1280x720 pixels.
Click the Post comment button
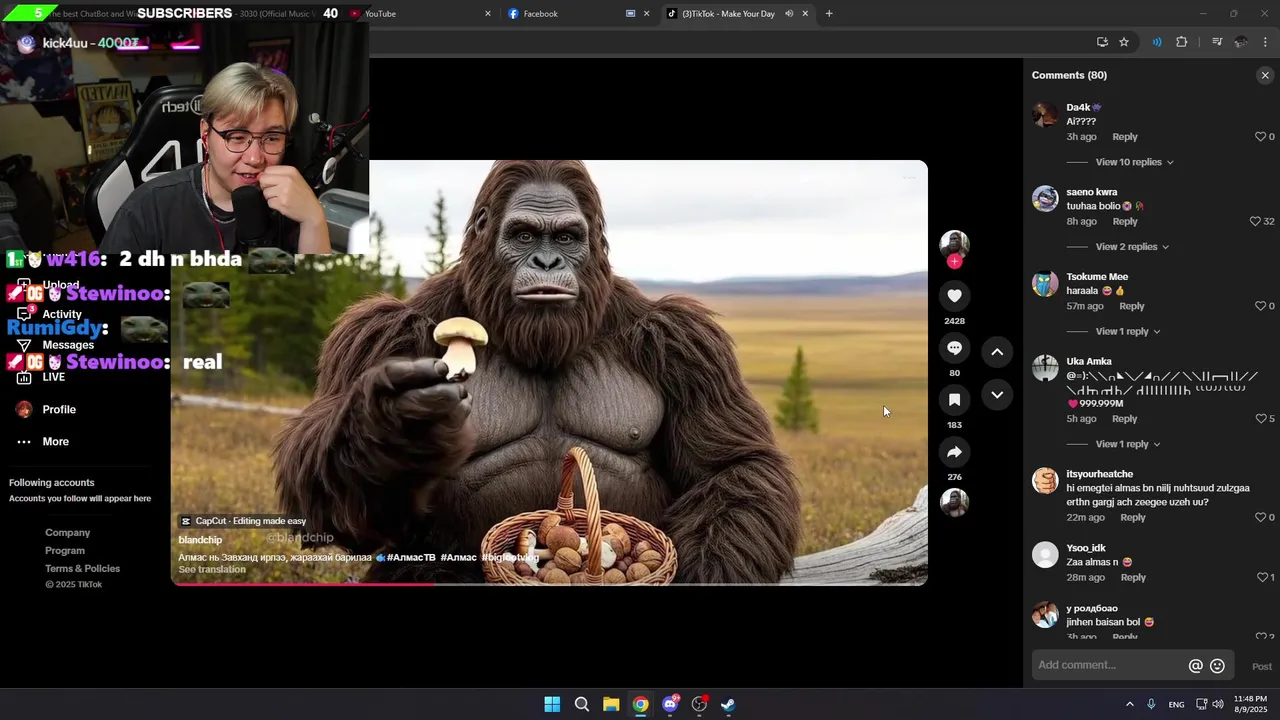[1262, 667]
